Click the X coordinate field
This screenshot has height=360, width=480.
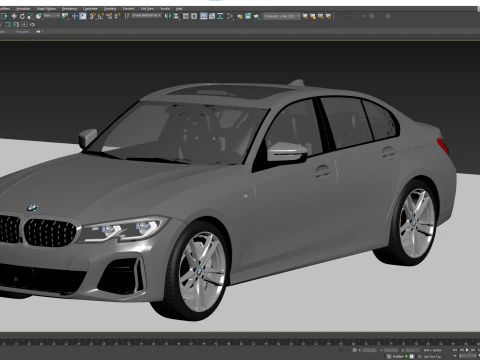[369, 350]
